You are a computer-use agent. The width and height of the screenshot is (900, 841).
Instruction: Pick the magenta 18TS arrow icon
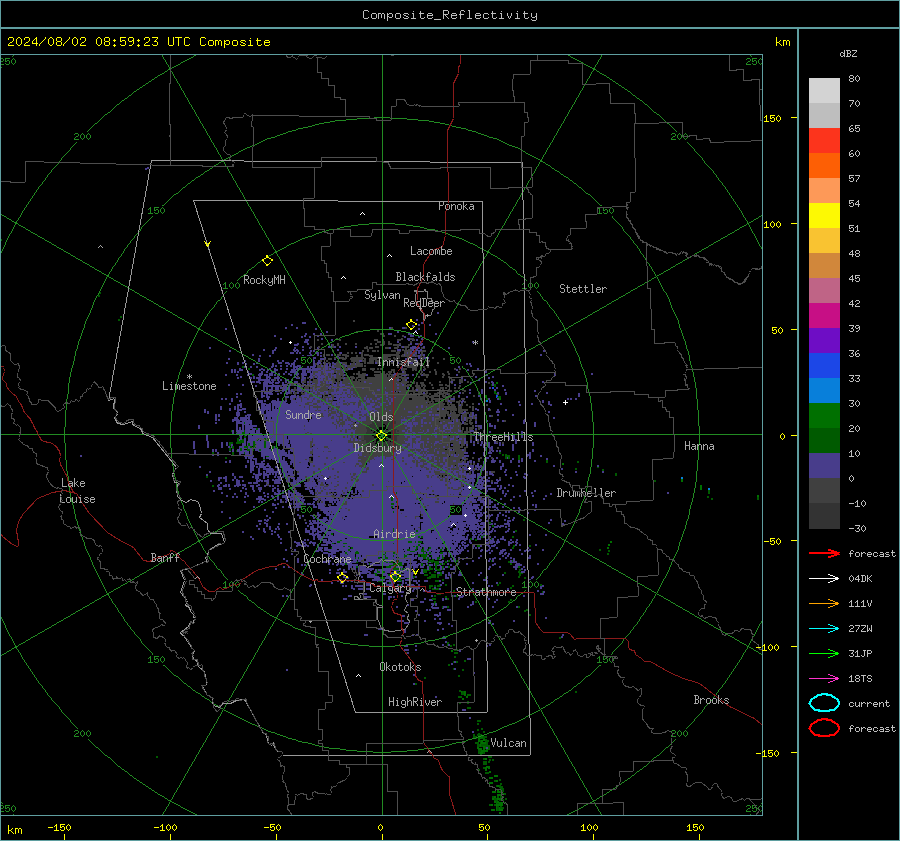(824, 679)
